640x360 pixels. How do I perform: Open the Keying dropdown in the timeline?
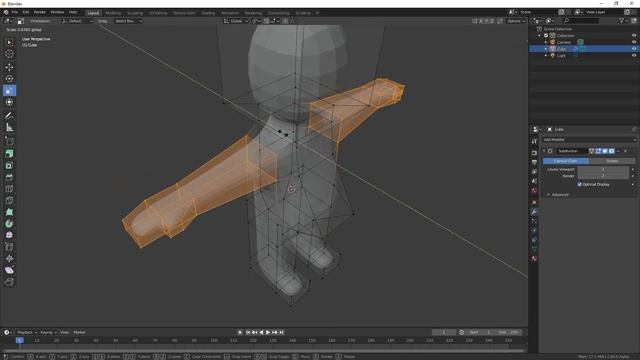point(49,333)
